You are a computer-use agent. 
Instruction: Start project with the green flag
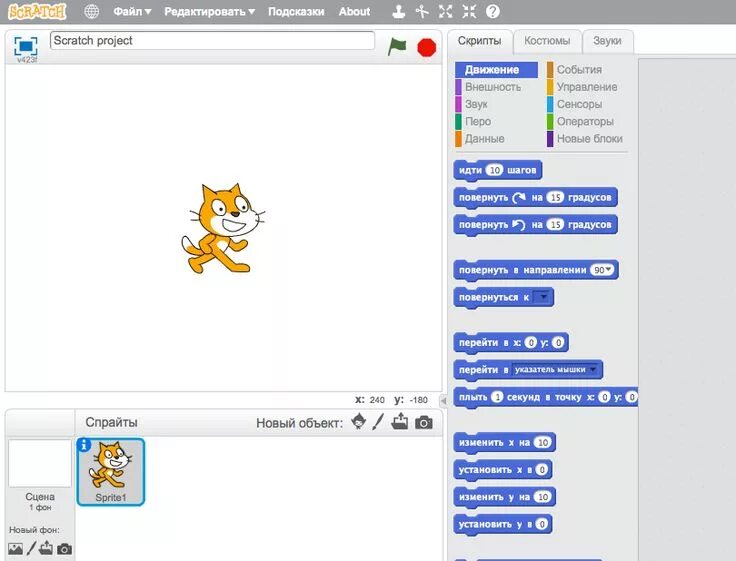[x=397, y=47]
